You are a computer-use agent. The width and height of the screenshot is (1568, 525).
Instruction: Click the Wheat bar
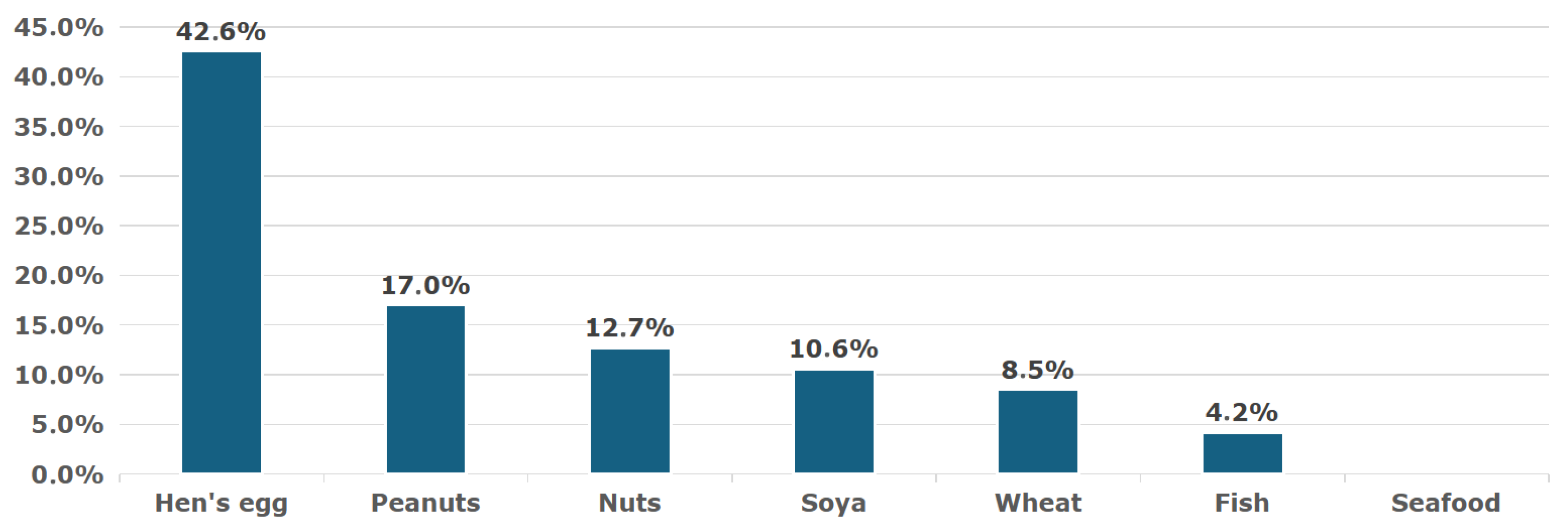pyautogui.click(x=1037, y=431)
